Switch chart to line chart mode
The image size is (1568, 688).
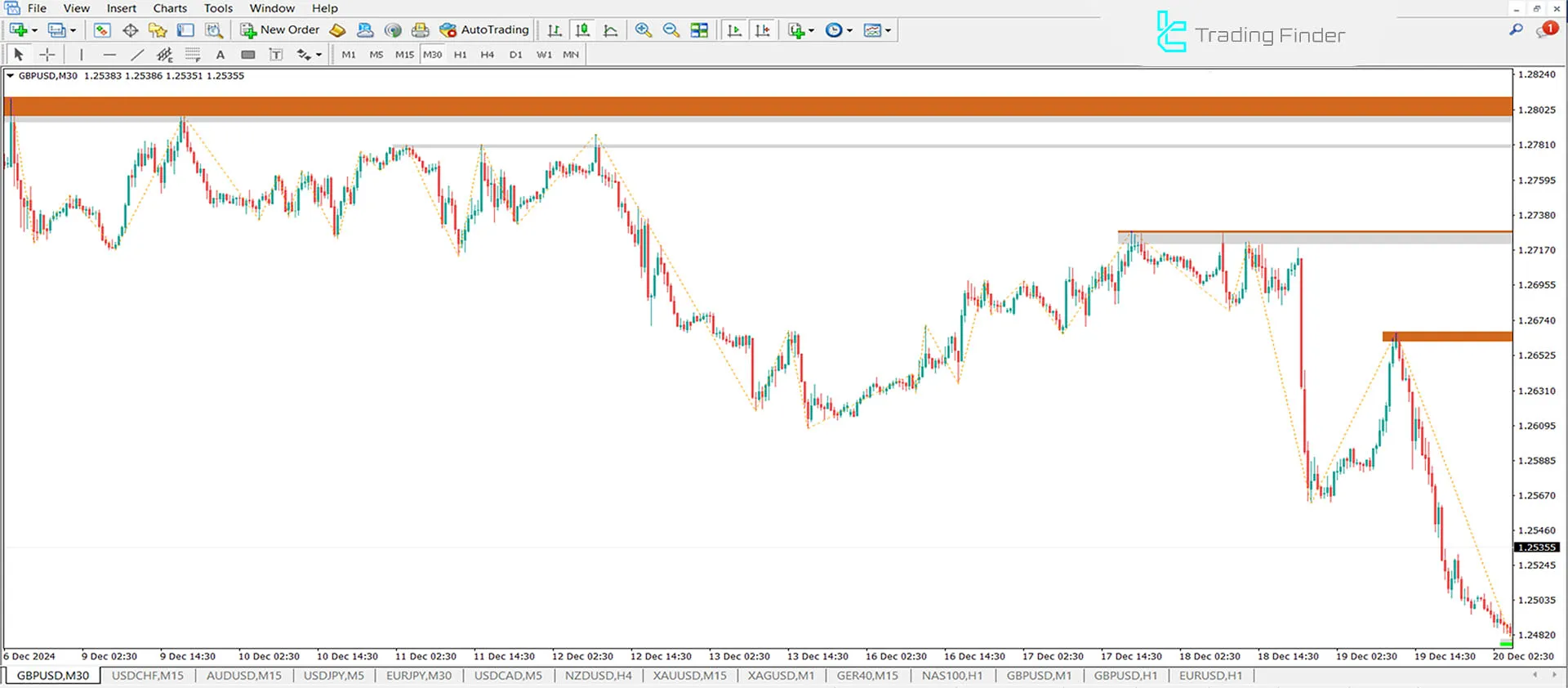(x=610, y=30)
